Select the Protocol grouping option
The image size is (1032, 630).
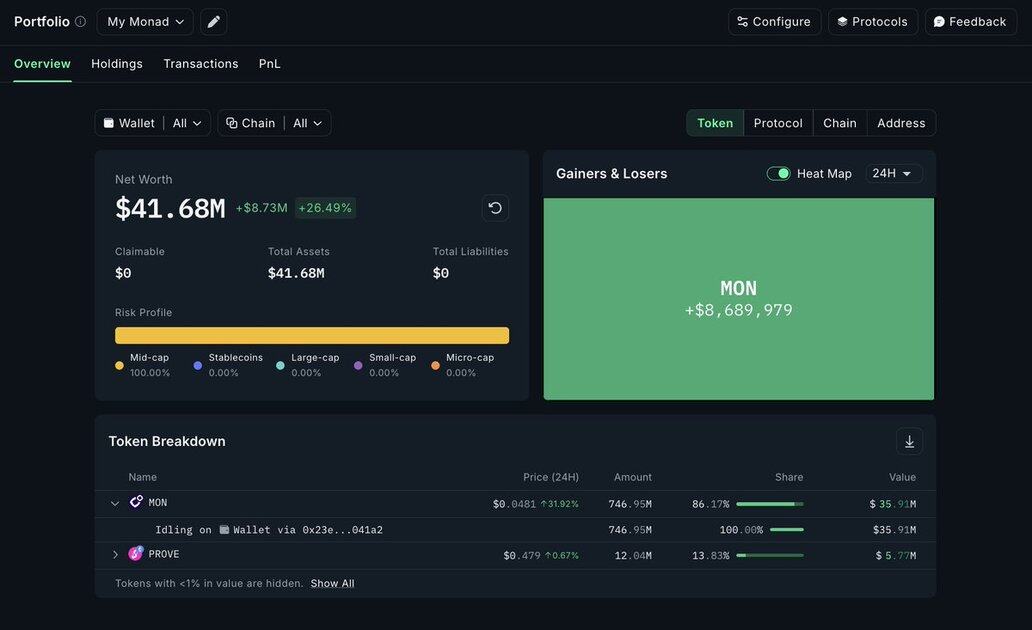(778, 123)
